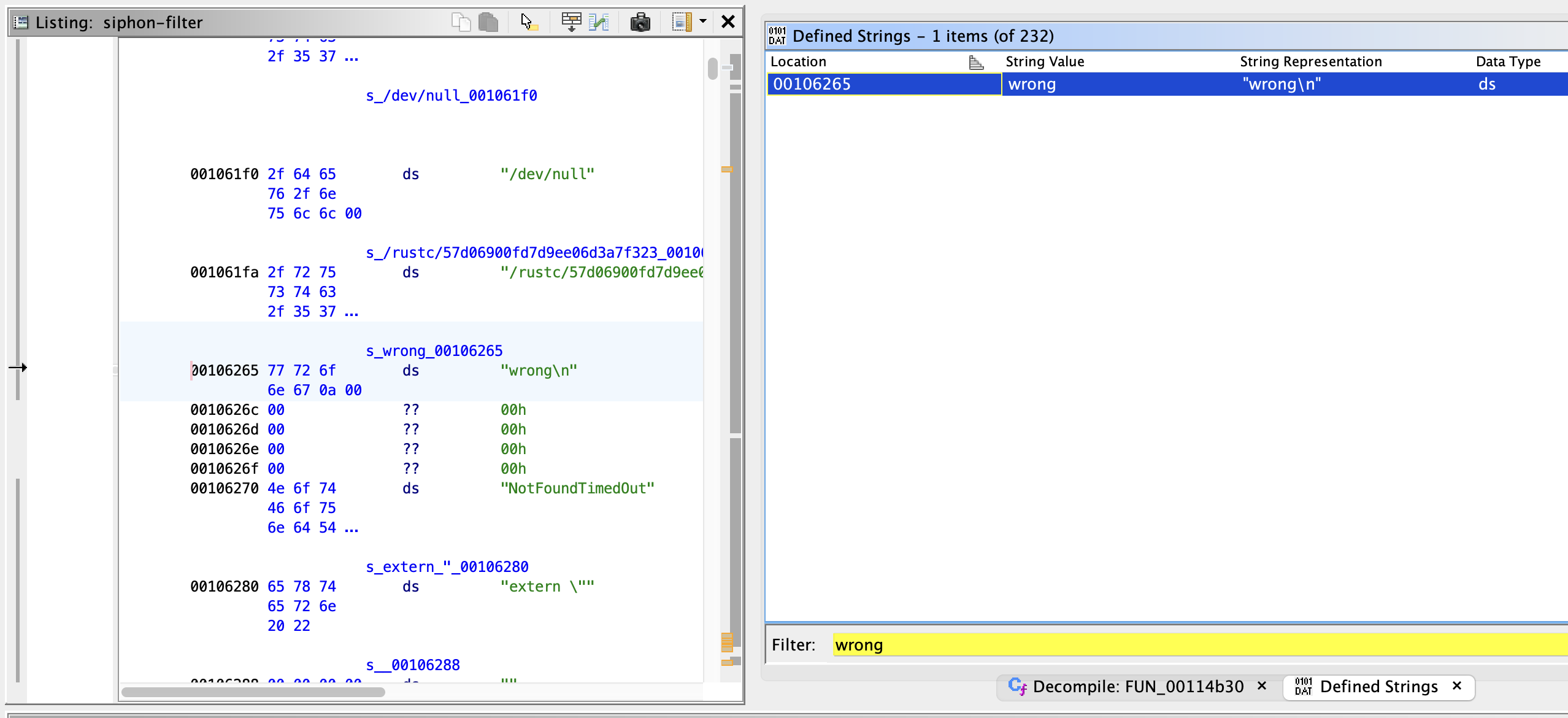1568x718 pixels.
Task: Click the Copy icon in Listing toolbar
Action: coord(461,22)
